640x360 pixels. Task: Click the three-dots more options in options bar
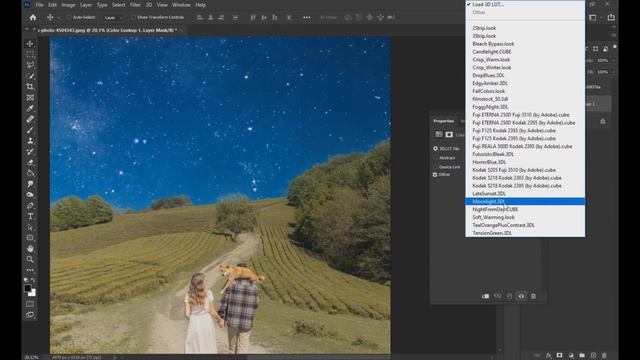point(307,18)
